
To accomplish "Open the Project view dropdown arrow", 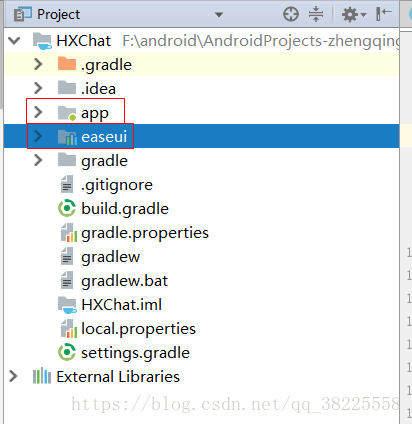I will [219, 15].
